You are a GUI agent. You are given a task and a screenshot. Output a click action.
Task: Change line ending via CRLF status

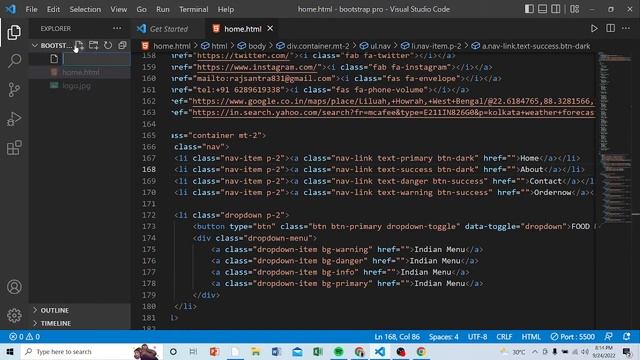point(504,337)
